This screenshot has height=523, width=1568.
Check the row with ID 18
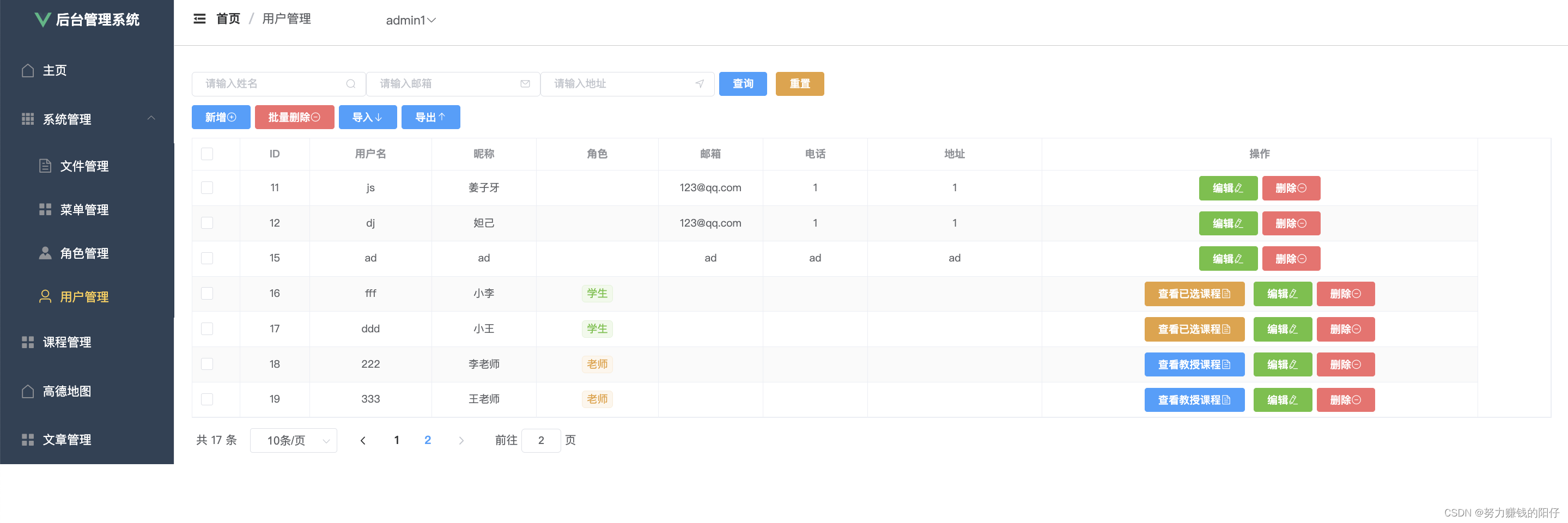click(x=207, y=364)
